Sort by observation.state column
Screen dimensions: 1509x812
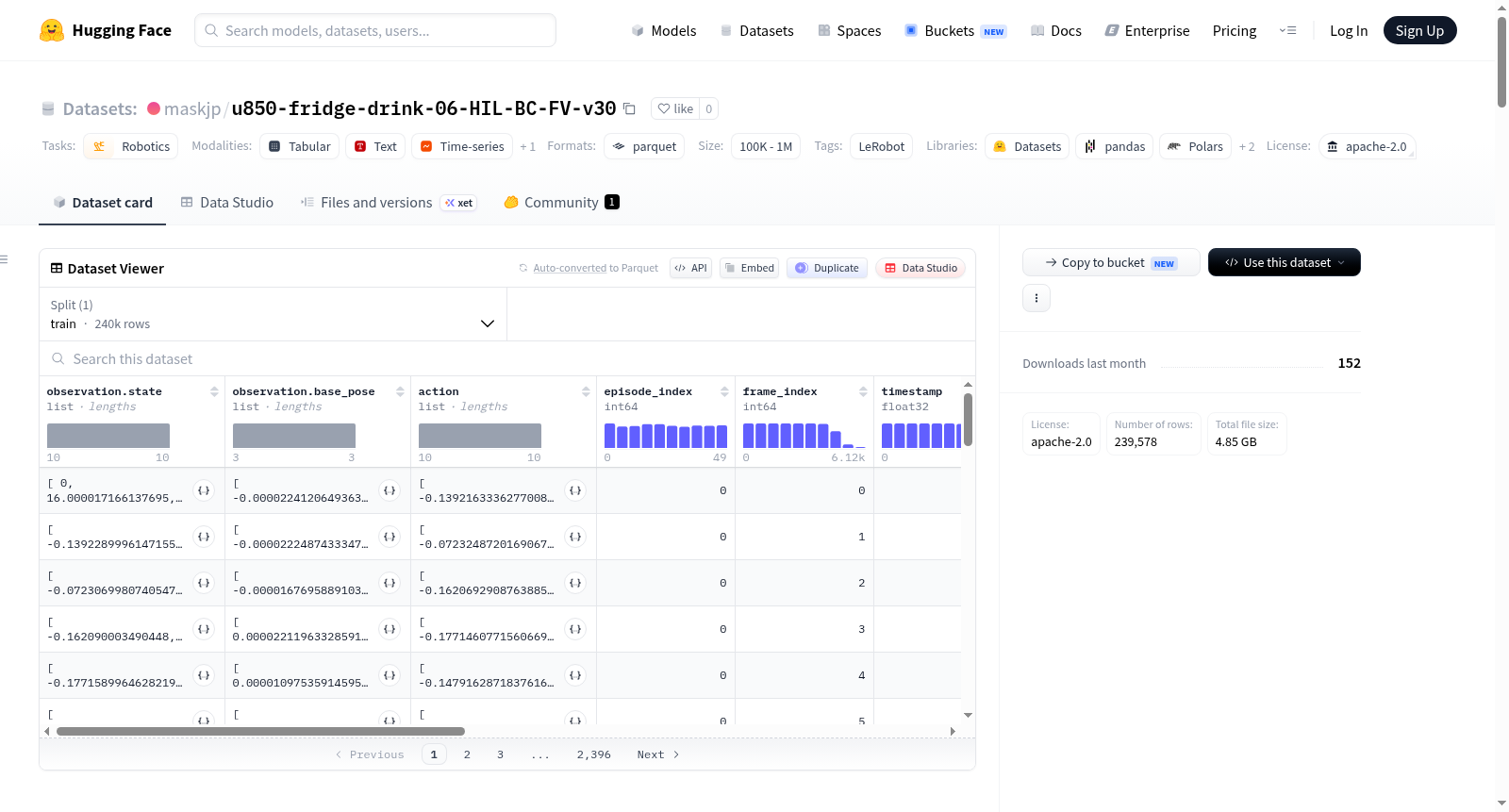[x=214, y=391]
